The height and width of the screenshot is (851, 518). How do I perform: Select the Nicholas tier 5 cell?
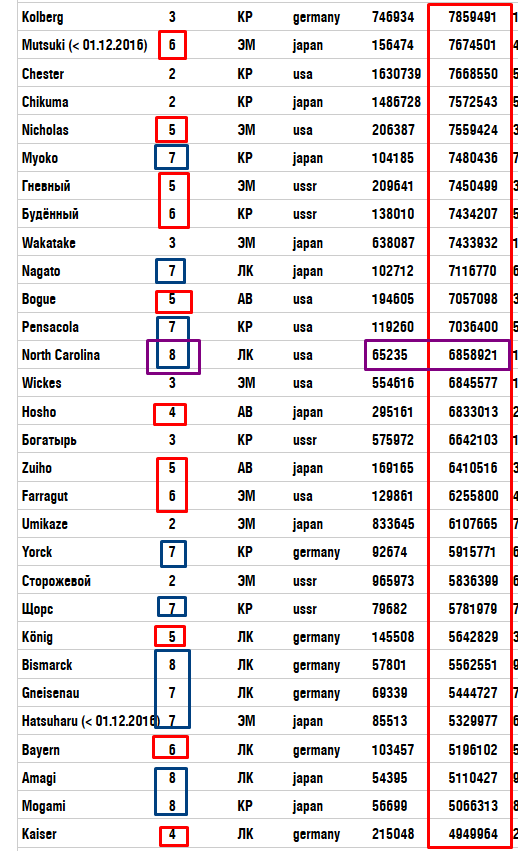click(x=172, y=130)
